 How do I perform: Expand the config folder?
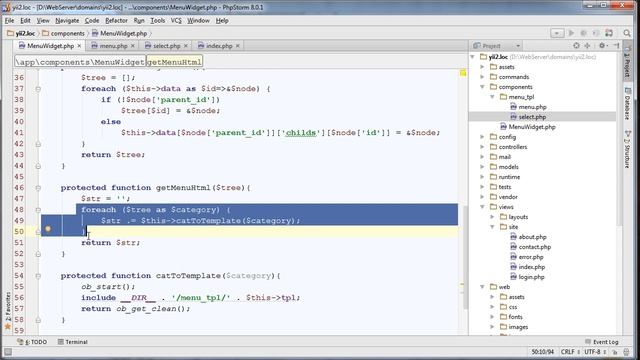point(482,137)
